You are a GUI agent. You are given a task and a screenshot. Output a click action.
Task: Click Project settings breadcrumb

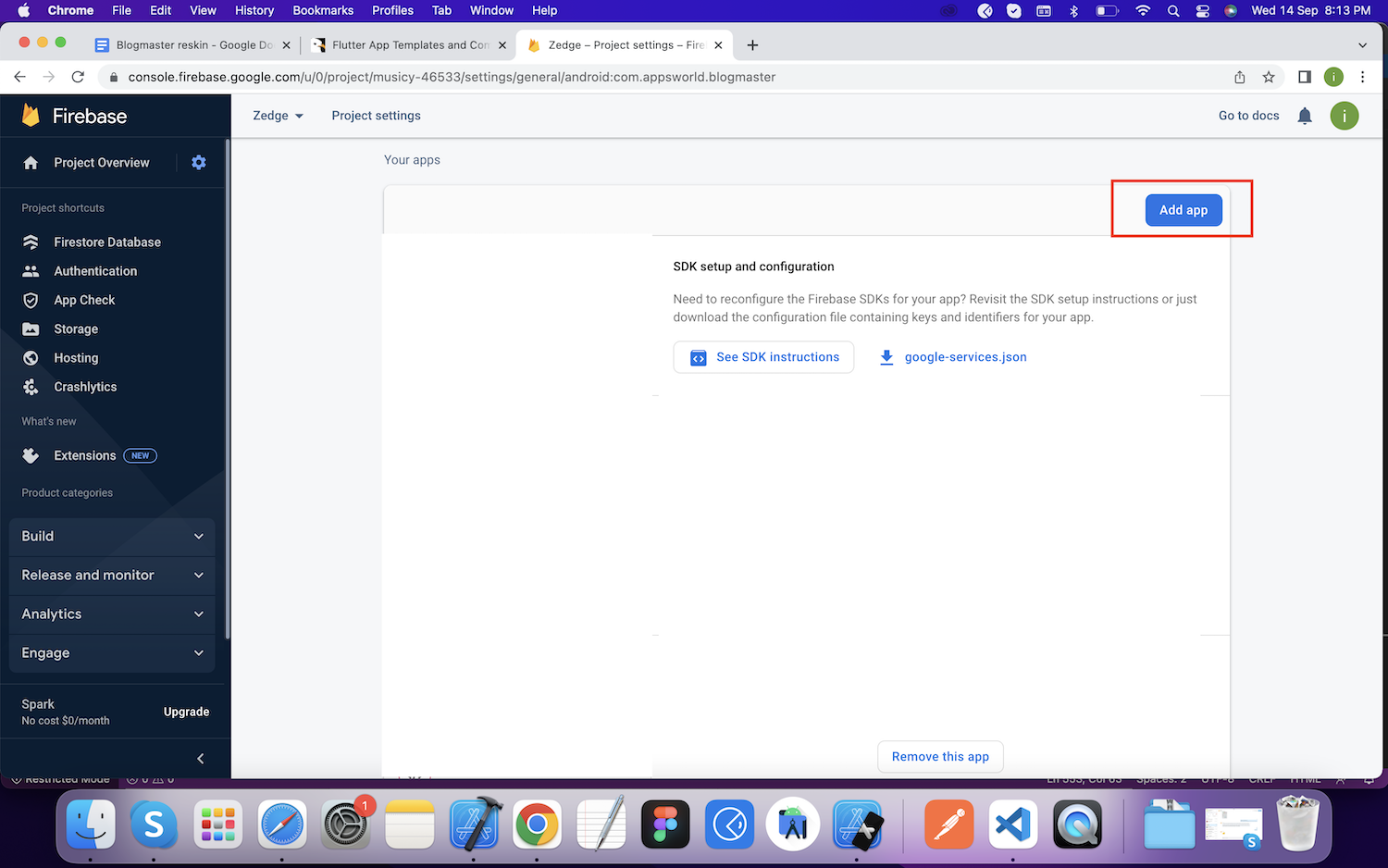[x=376, y=116]
